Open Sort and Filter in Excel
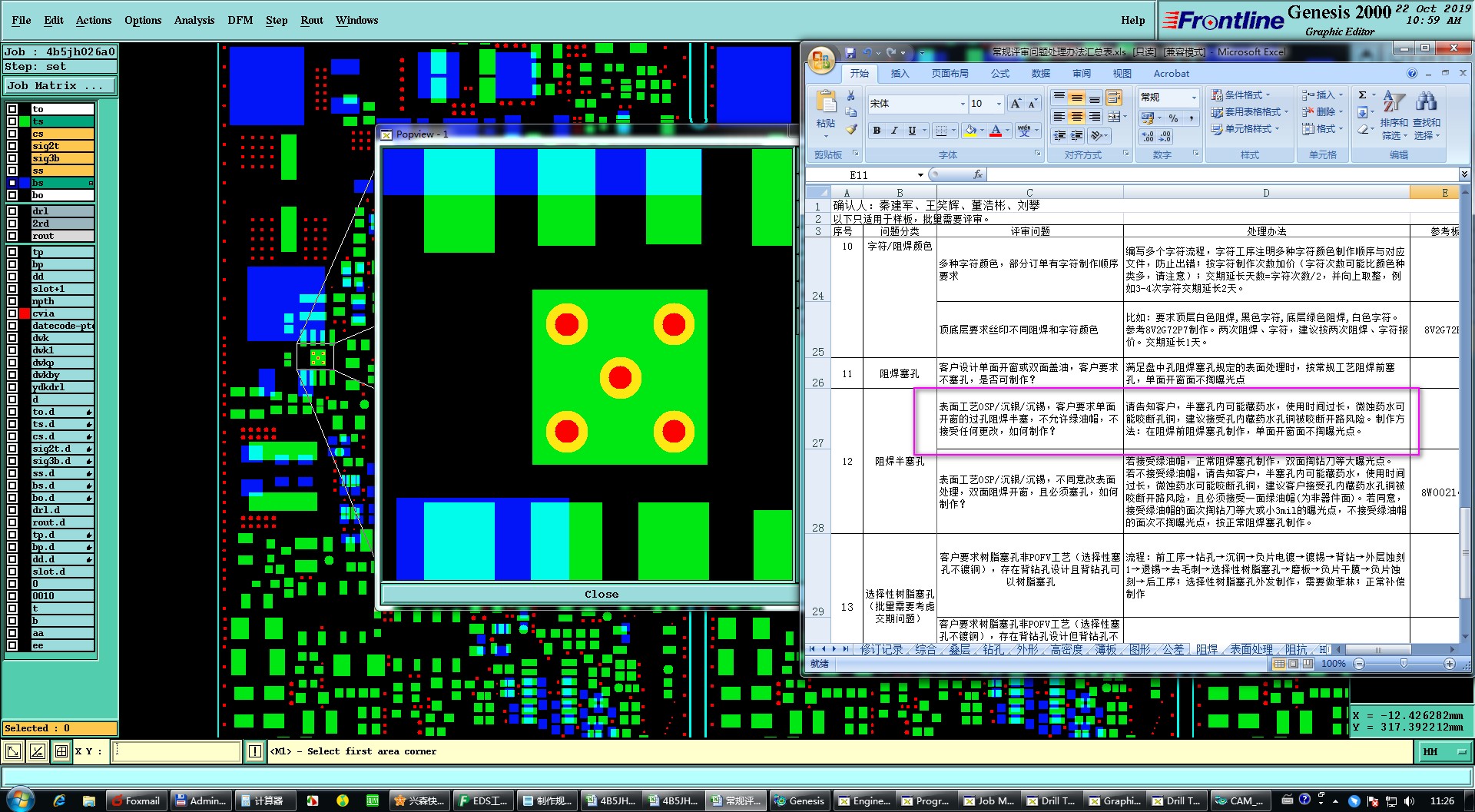Image resolution: width=1475 pixels, height=812 pixels. pos(1394,117)
